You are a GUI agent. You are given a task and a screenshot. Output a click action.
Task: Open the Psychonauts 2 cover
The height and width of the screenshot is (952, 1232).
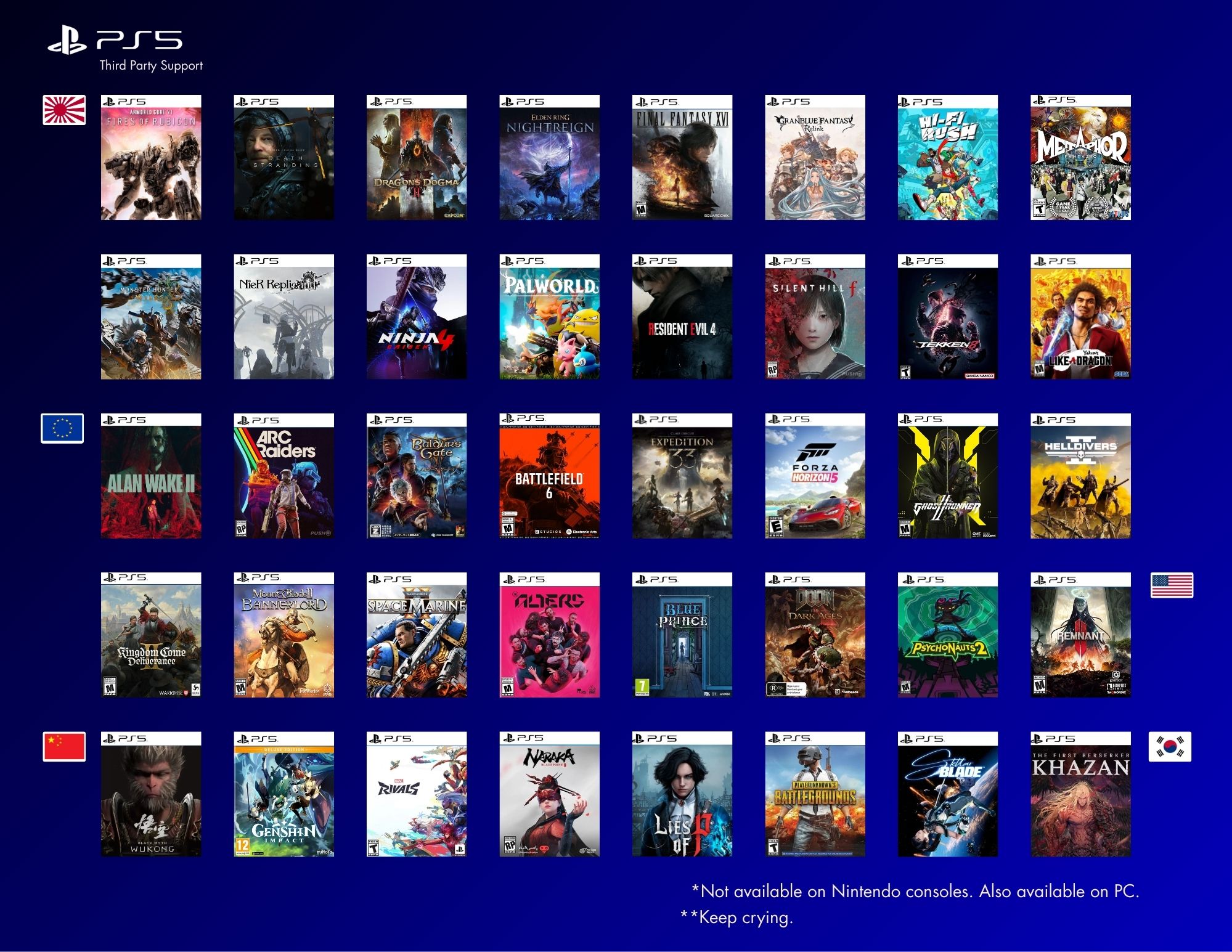[x=947, y=635]
